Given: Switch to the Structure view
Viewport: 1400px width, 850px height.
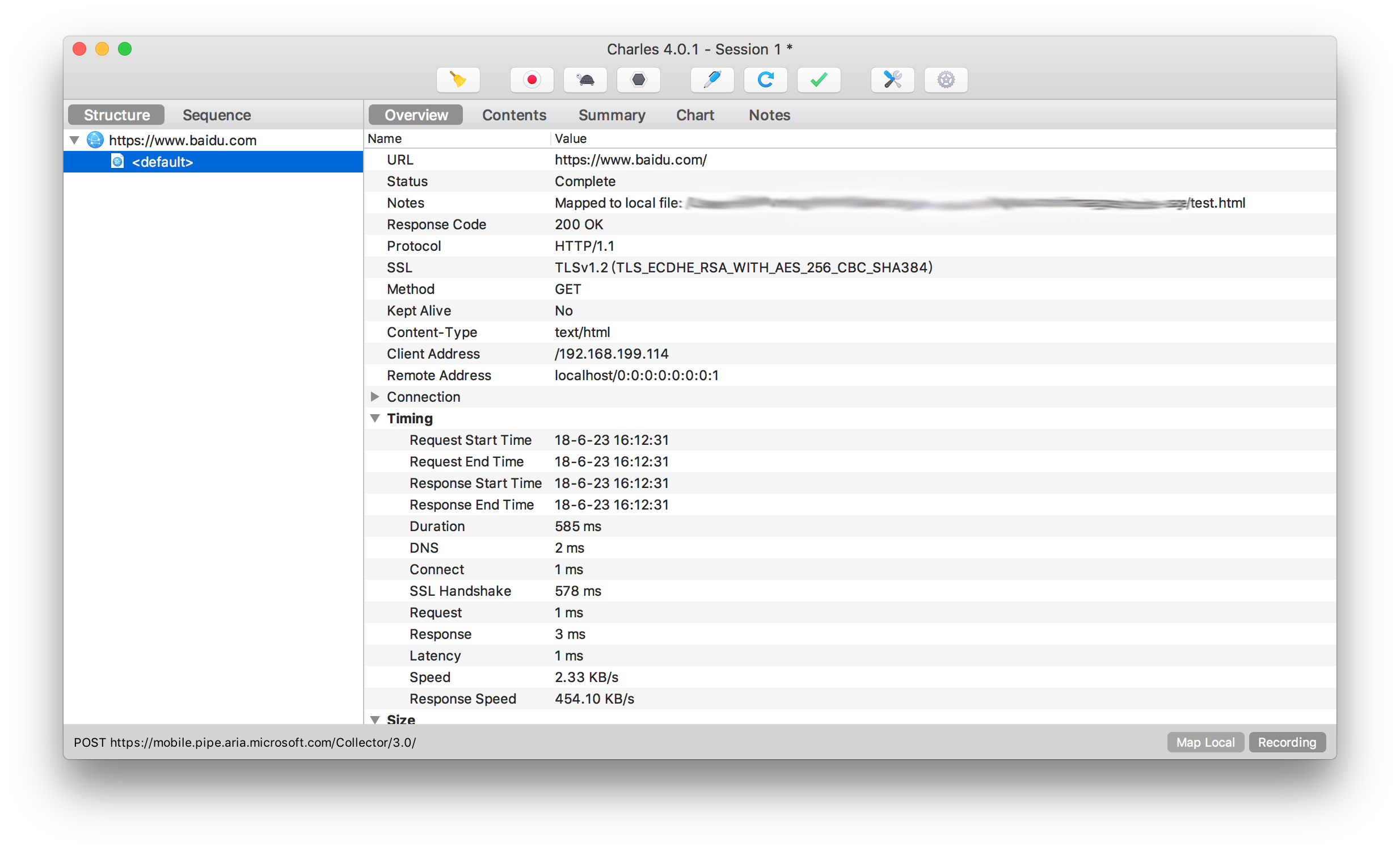Looking at the screenshot, I should [x=116, y=115].
